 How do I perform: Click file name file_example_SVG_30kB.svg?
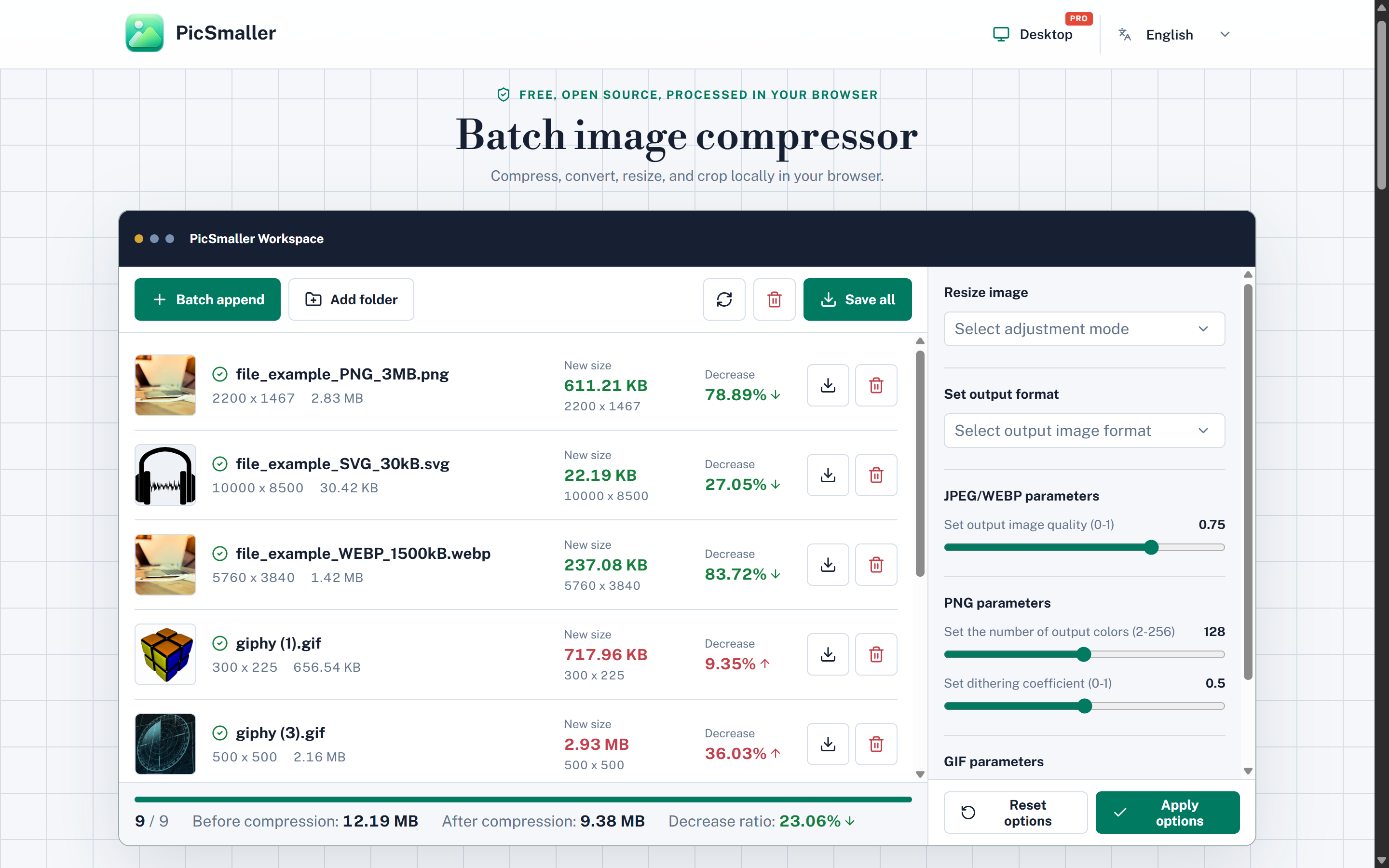coord(342,464)
